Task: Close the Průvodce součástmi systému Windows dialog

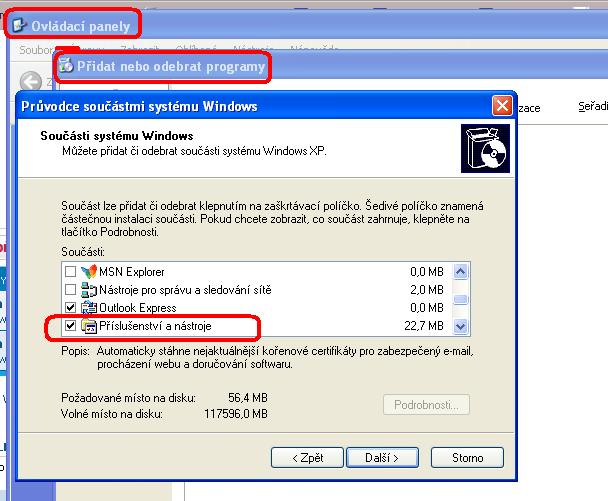Action: pos(502,105)
